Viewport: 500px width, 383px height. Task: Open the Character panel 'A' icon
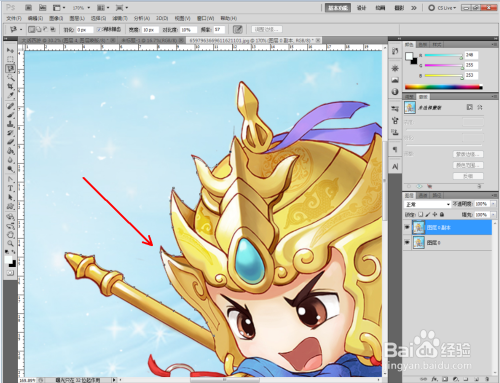click(395, 166)
